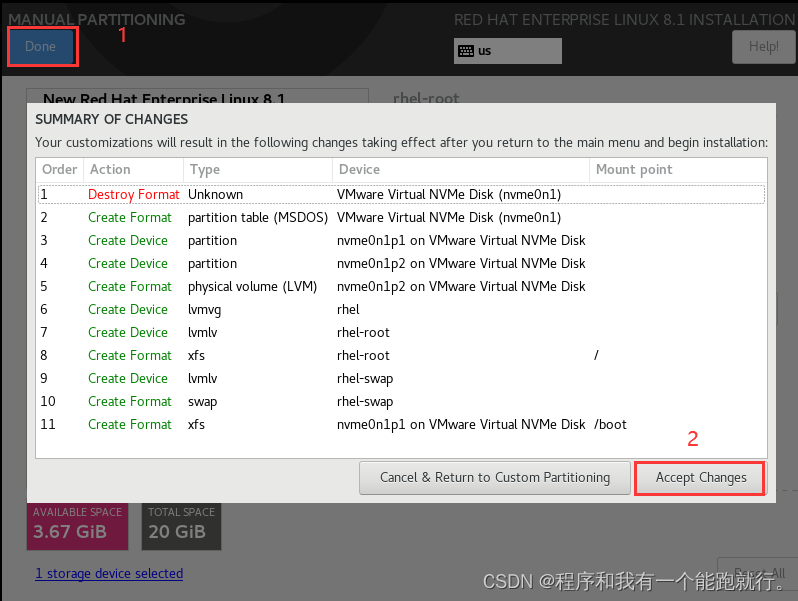Select row 7 lvmlv rhel-root

pos(402,332)
